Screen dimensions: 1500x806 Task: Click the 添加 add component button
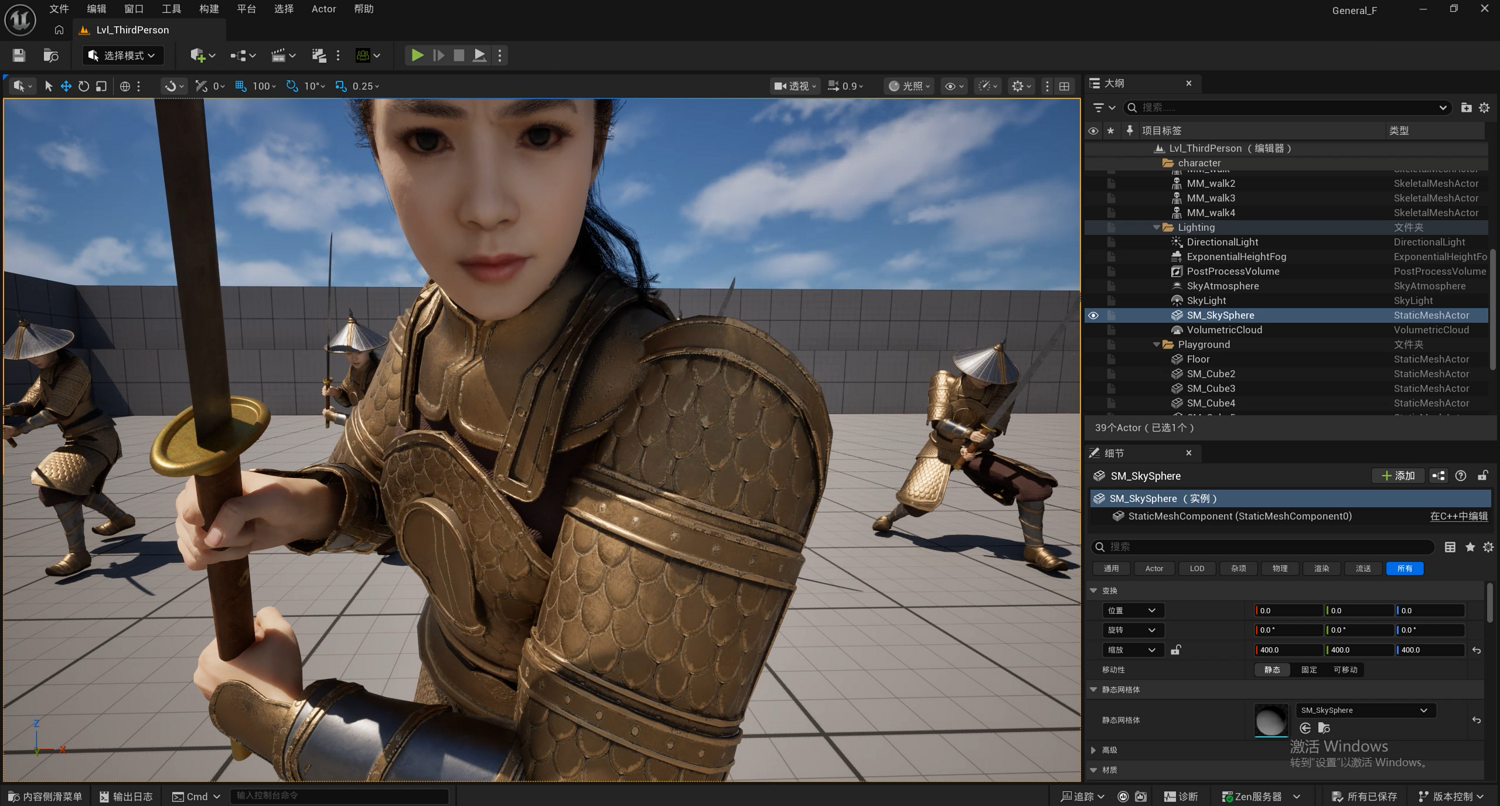[x=1398, y=476]
